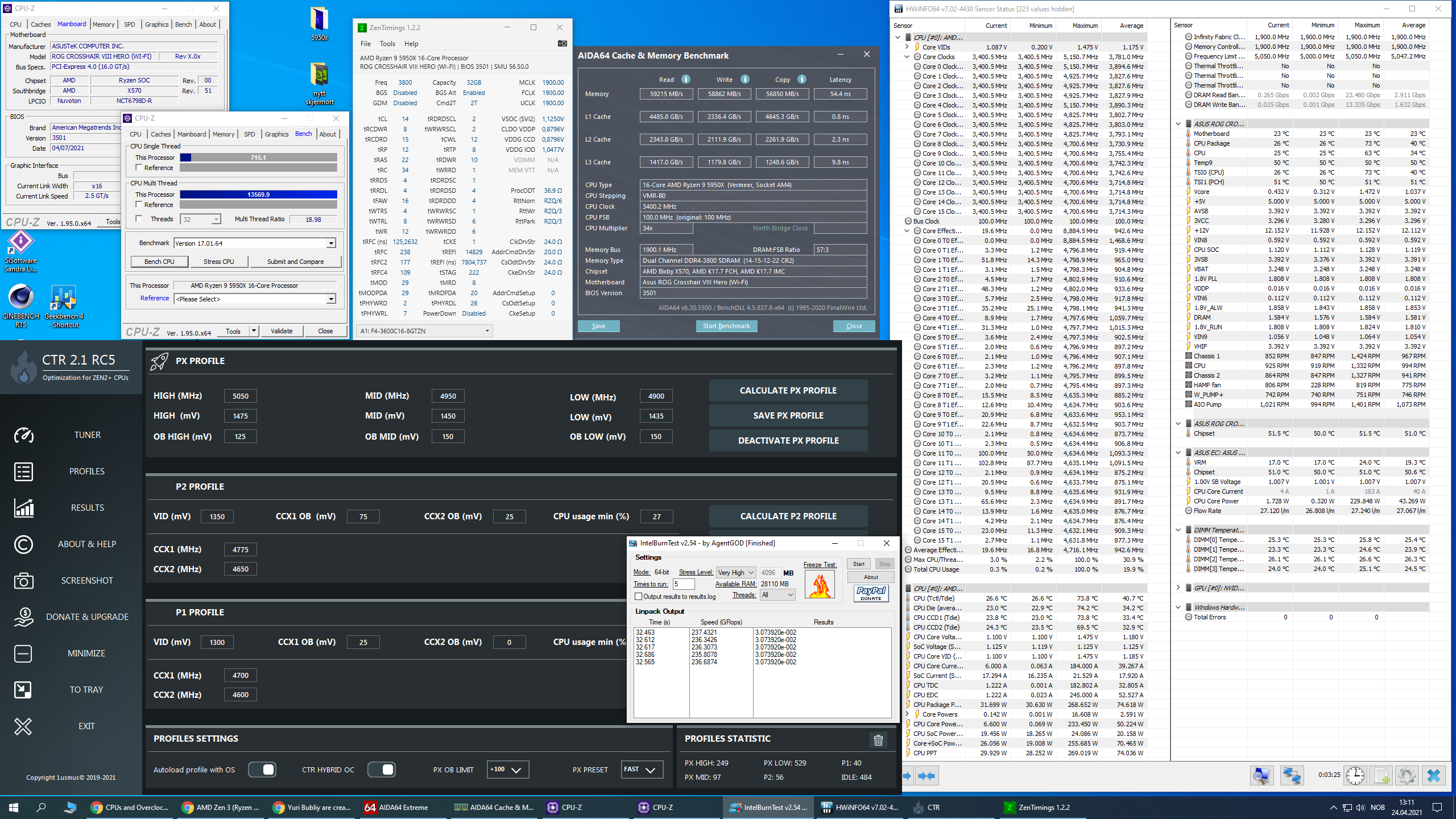Viewport: 1456px width, 819px height.
Task: Click the ZenTimings screenshot camera icon
Action: pos(562,43)
